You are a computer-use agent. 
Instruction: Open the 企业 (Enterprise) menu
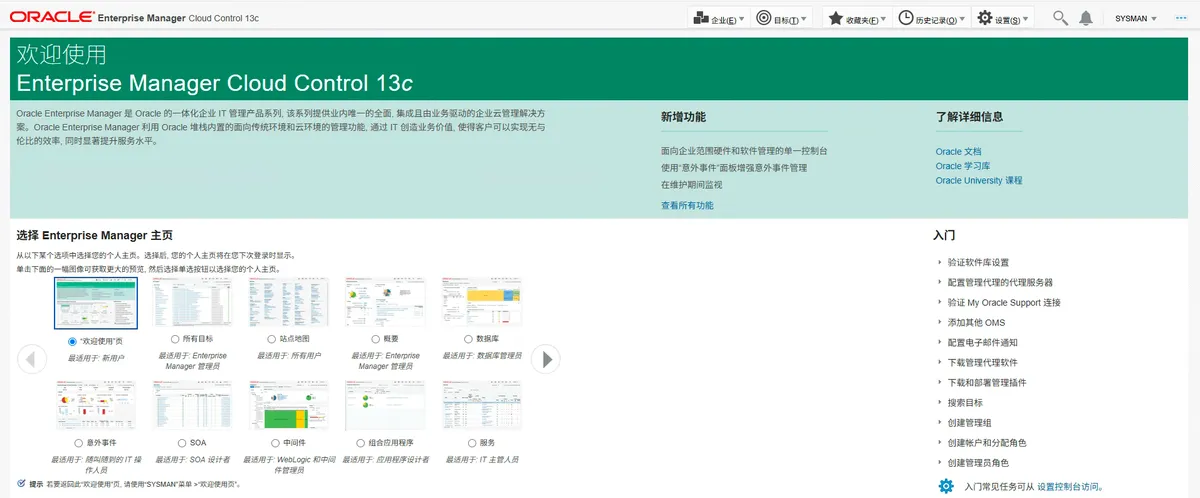coord(717,19)
